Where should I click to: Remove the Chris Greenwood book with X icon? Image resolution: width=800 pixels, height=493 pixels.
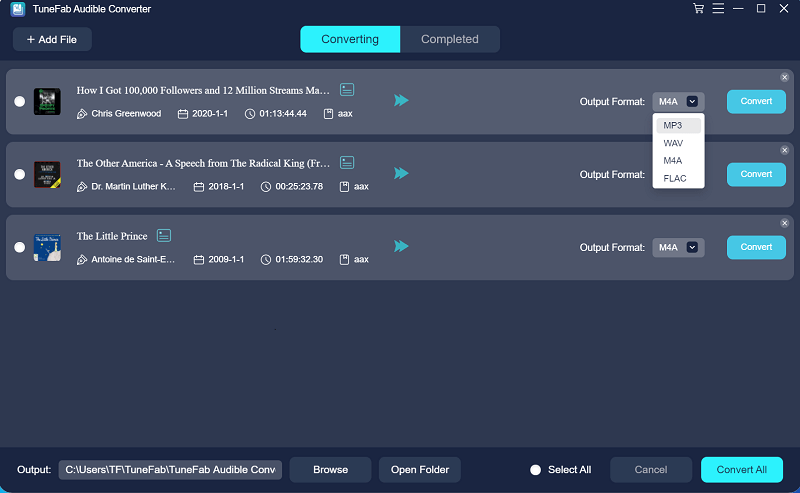(784, 77)
